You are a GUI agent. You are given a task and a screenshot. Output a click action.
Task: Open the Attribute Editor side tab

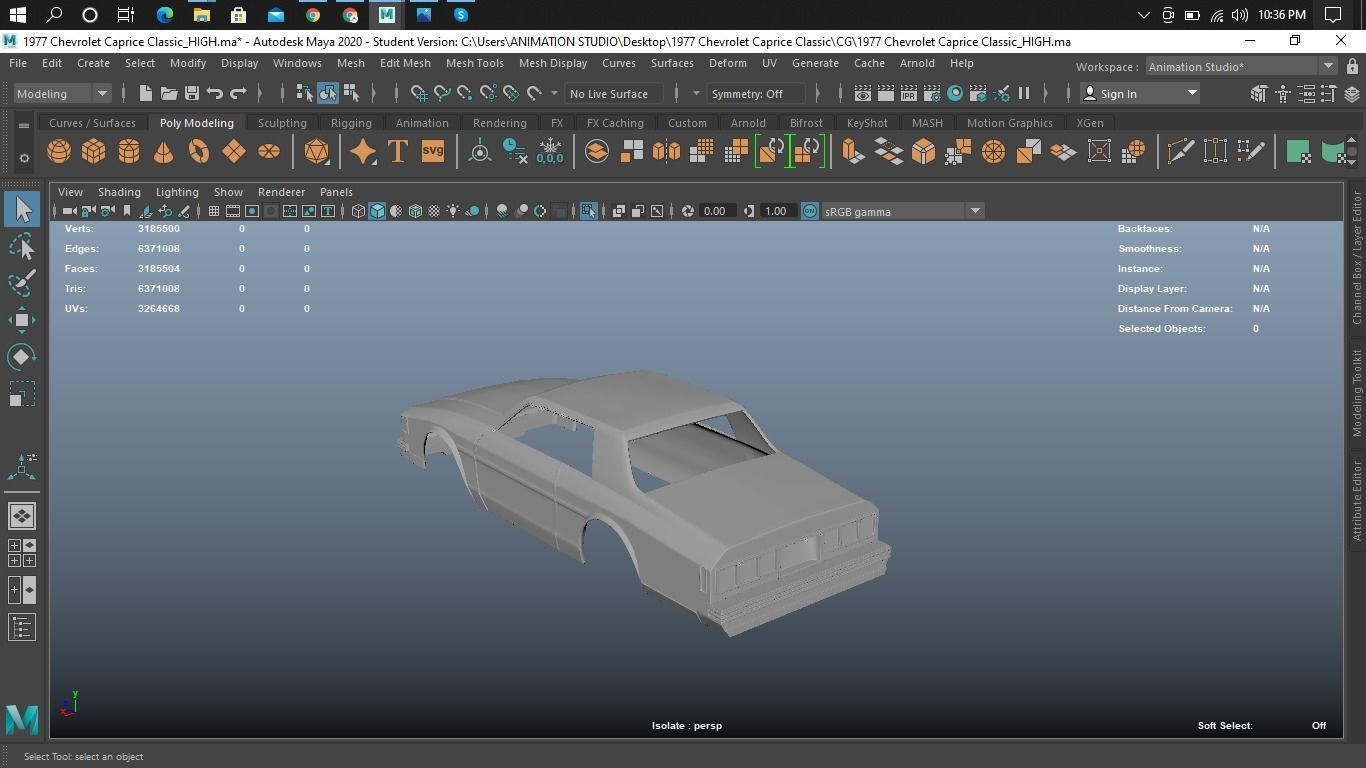tap(1357, 501)
